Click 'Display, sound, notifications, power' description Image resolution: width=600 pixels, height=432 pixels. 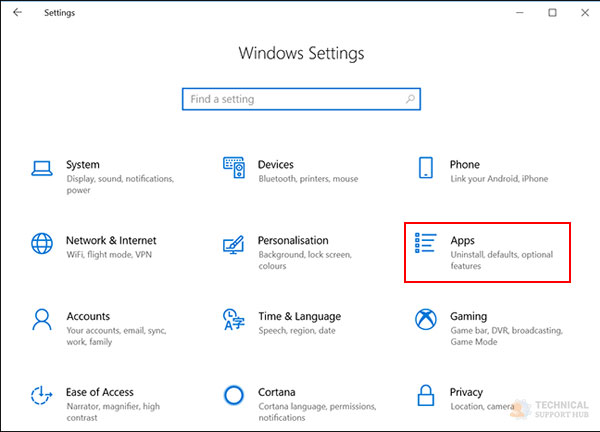(x=120, y=184)
